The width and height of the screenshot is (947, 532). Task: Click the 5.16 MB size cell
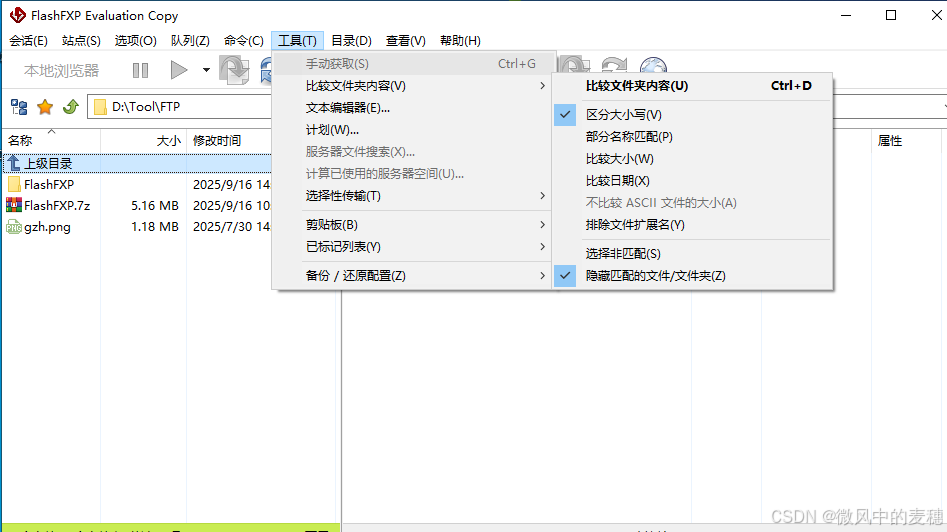[155, 205]
